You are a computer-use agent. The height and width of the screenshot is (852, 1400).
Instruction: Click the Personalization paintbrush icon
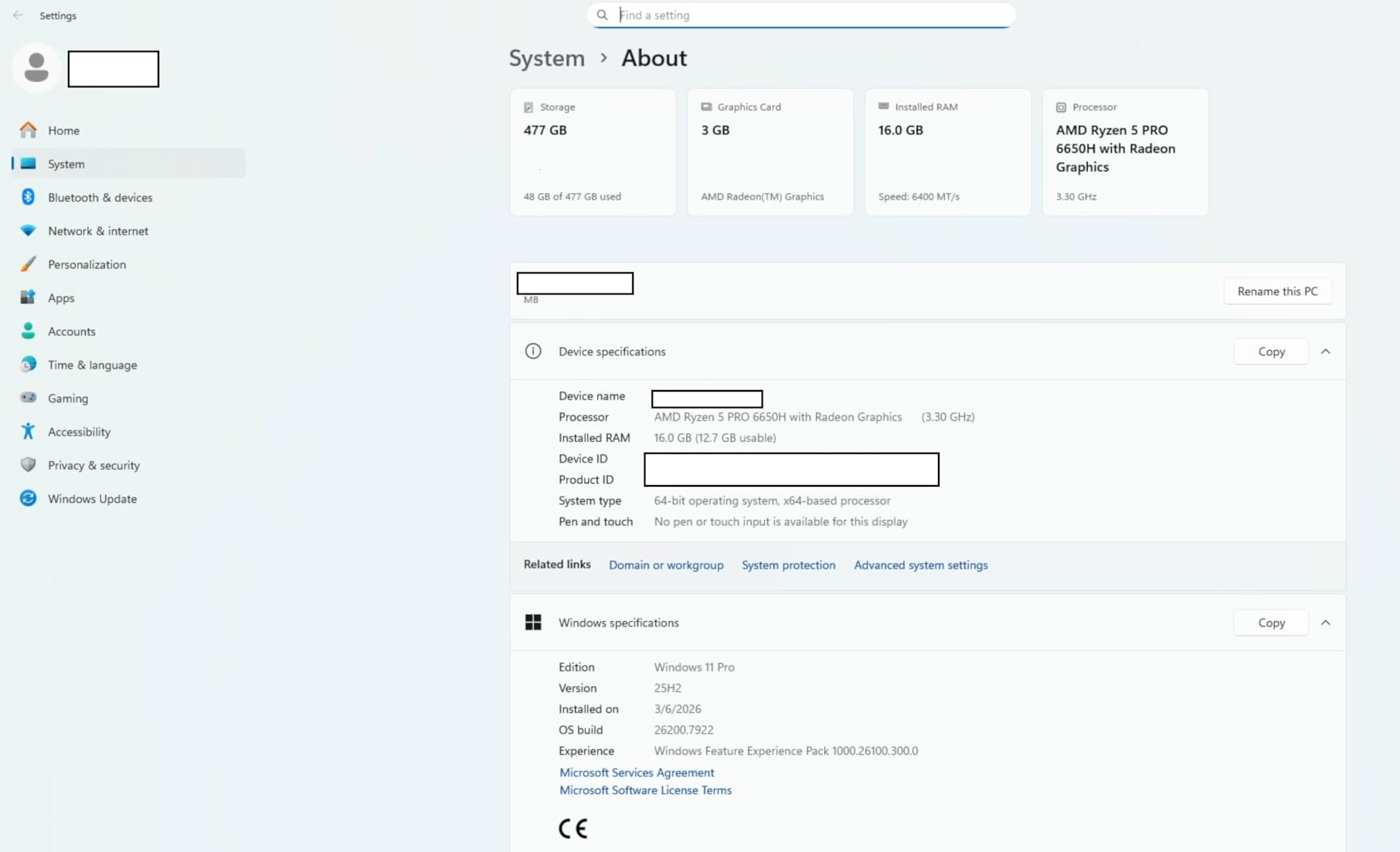[29, 264]
